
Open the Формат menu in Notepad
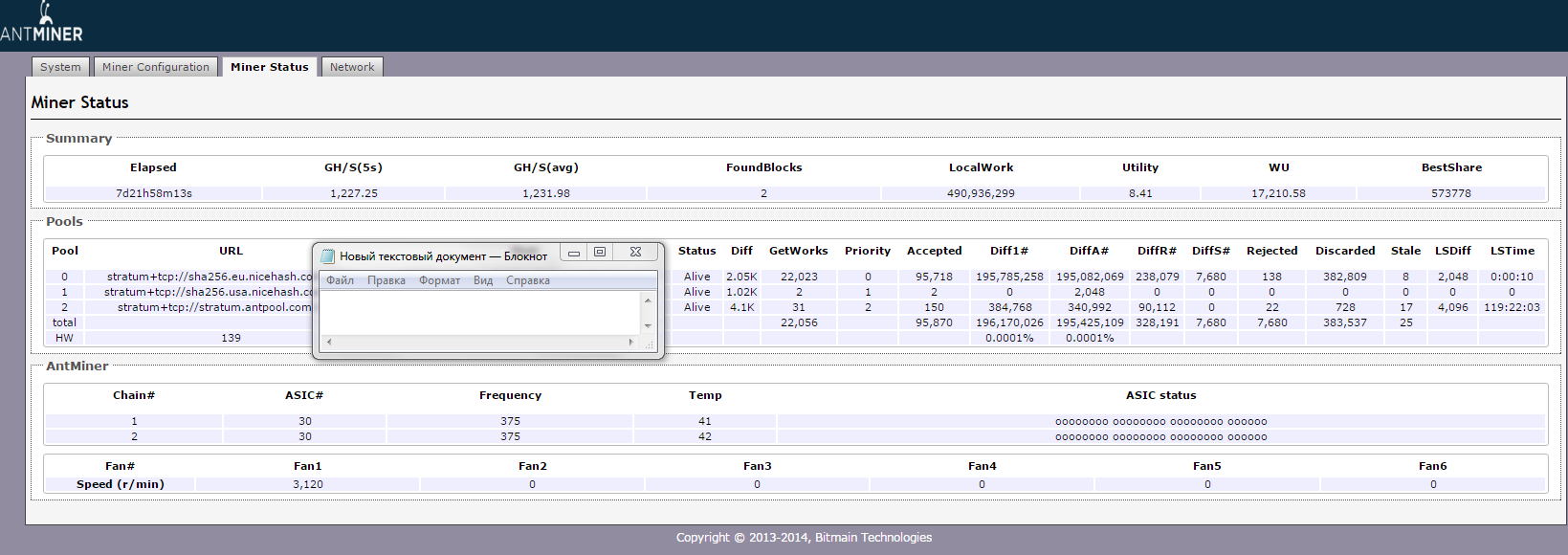439,280
